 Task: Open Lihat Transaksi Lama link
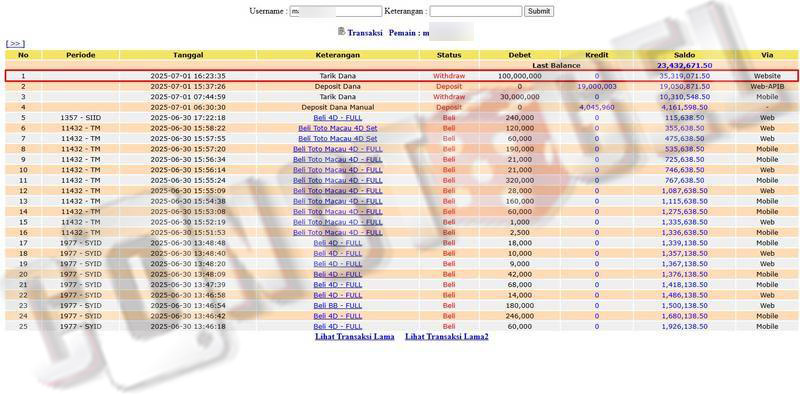click(355, 336)
